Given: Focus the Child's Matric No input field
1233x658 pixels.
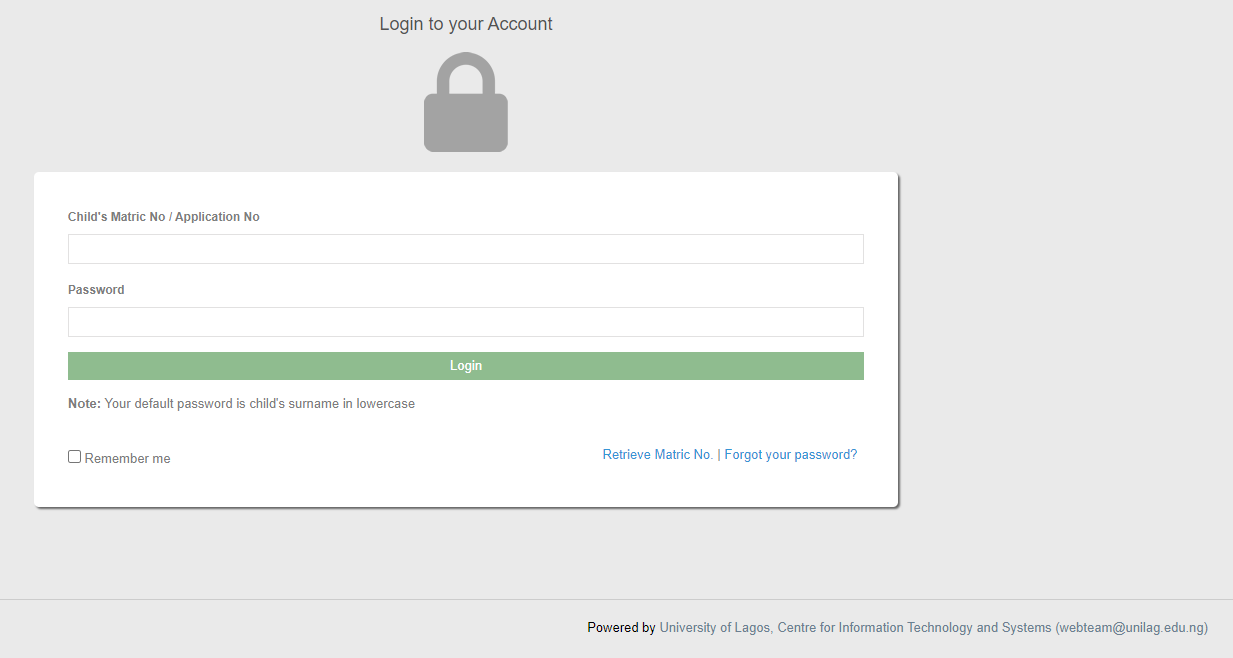Looking at the screenshot, I should click(465, 249).
